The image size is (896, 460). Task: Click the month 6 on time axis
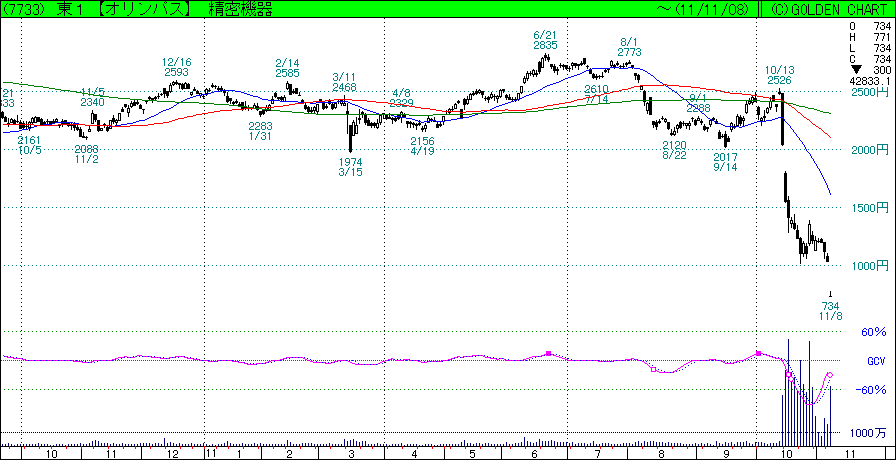[534, 454]
